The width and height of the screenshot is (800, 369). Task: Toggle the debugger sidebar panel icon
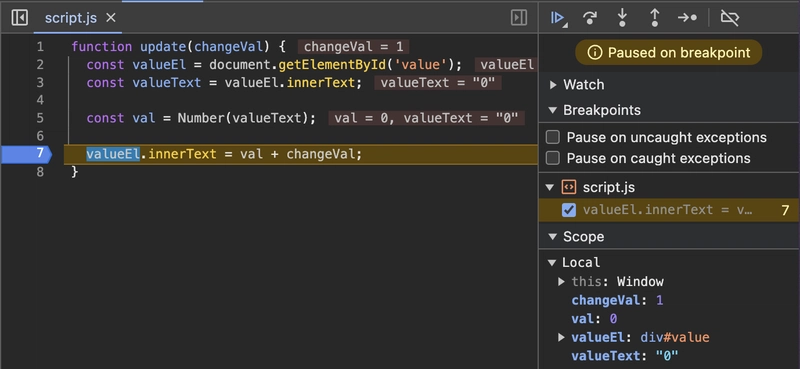[519, 18]
